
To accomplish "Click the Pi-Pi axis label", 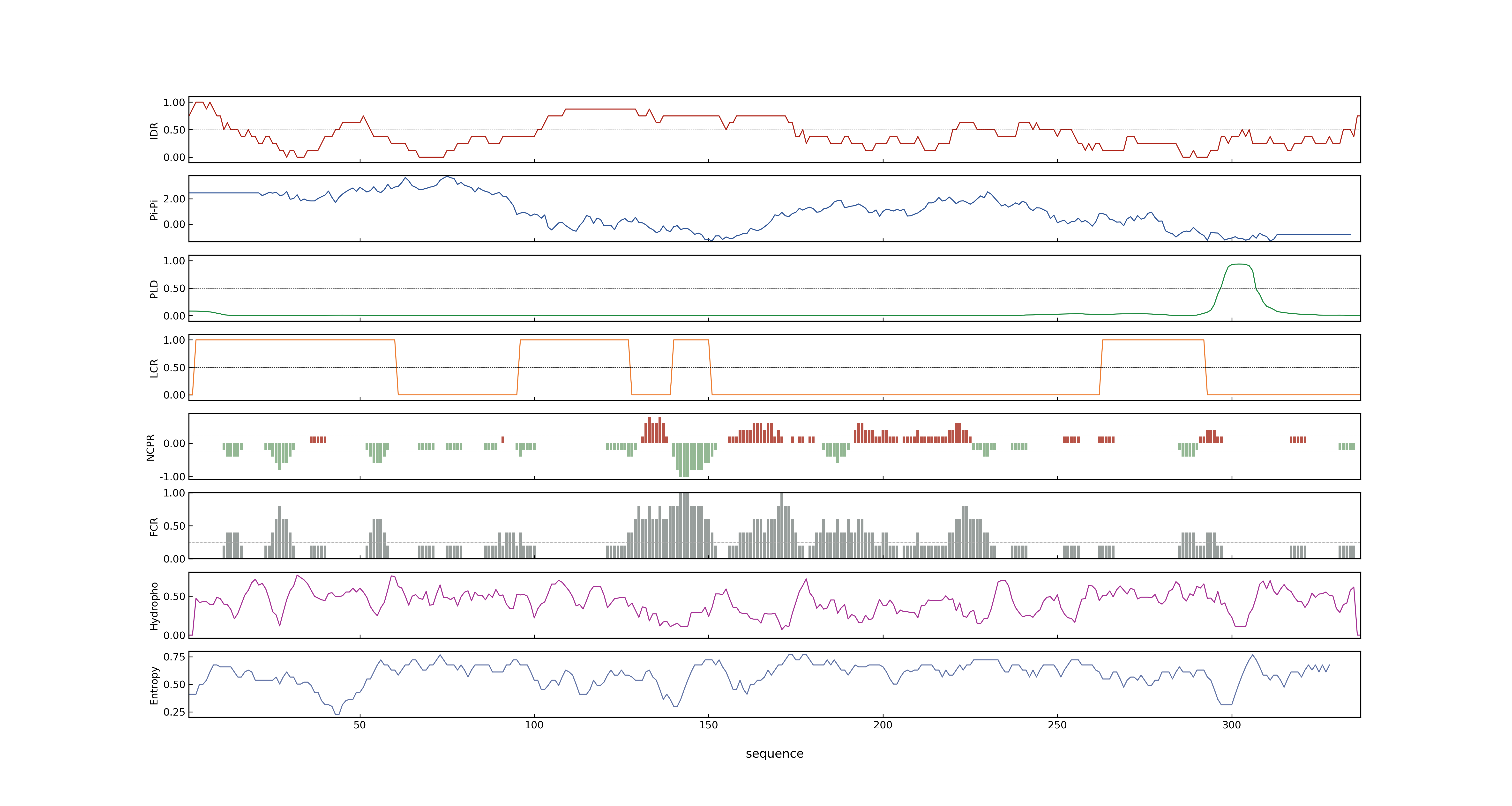I will pos(154,209).
